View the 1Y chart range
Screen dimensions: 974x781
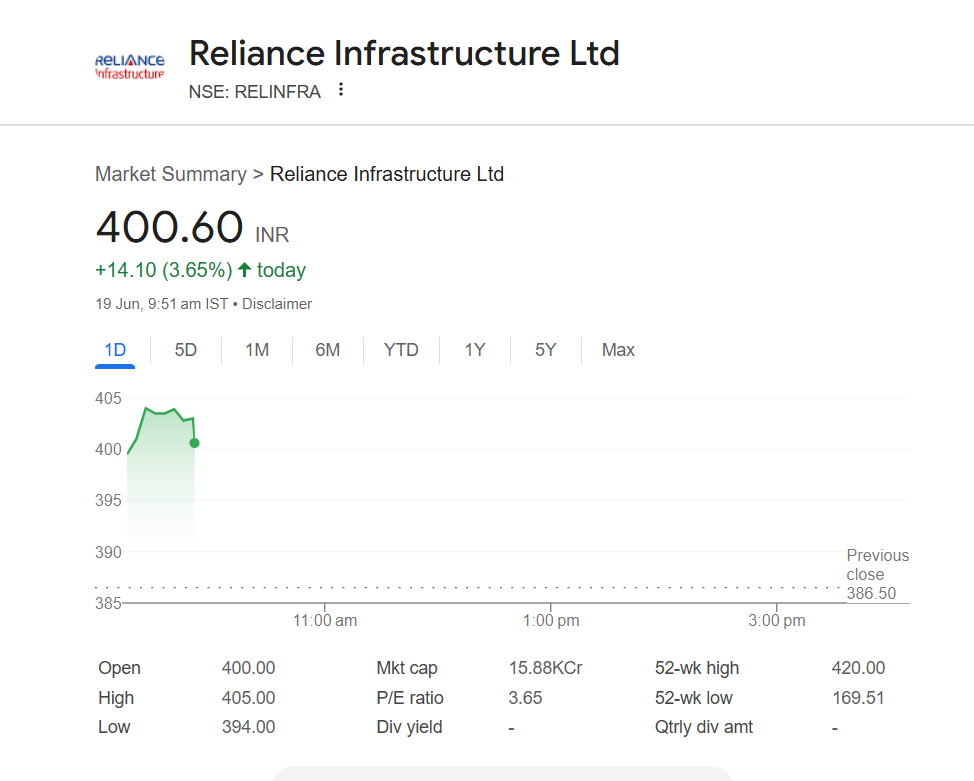[475, 350]
